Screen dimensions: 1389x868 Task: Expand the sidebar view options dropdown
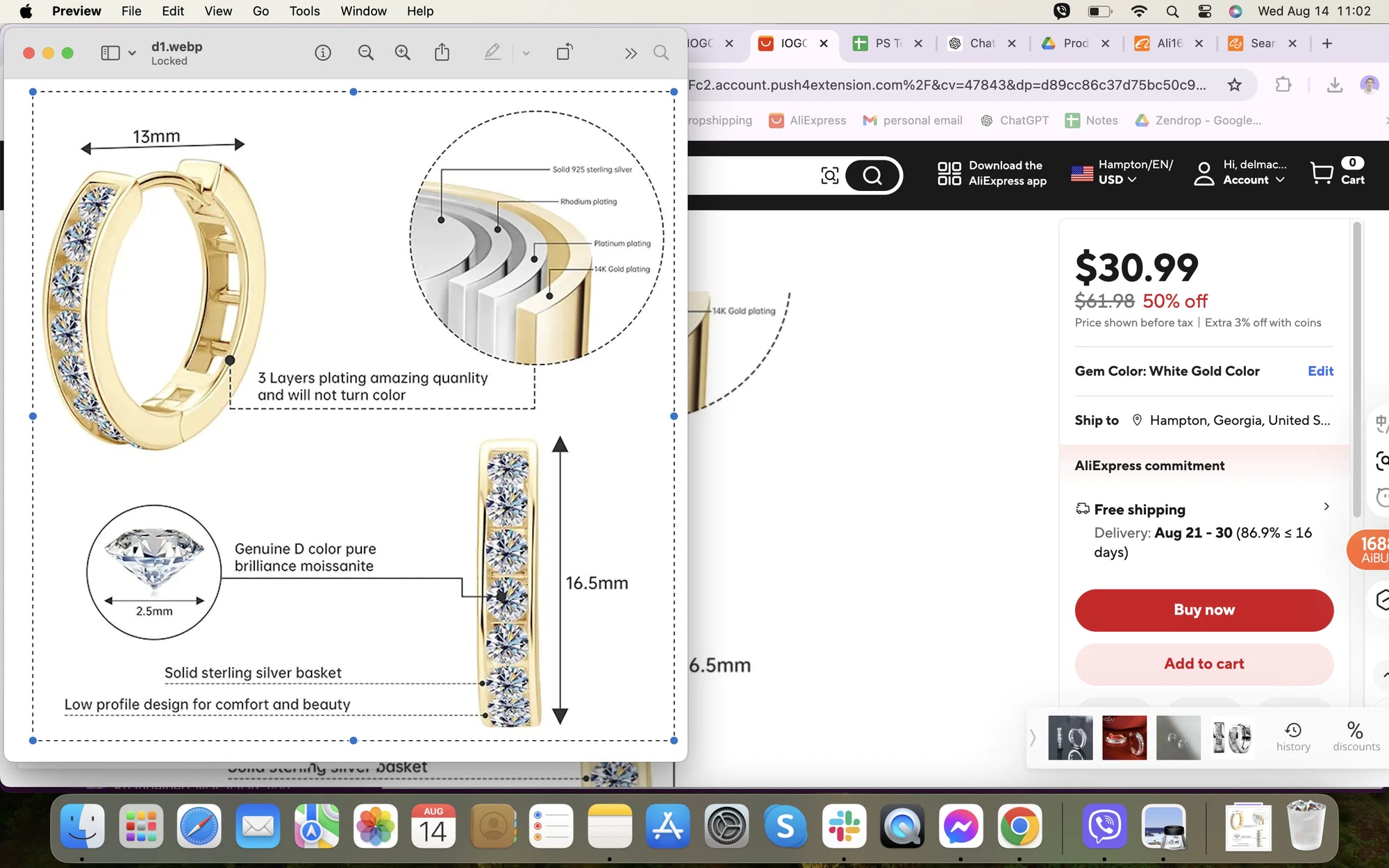132,53
